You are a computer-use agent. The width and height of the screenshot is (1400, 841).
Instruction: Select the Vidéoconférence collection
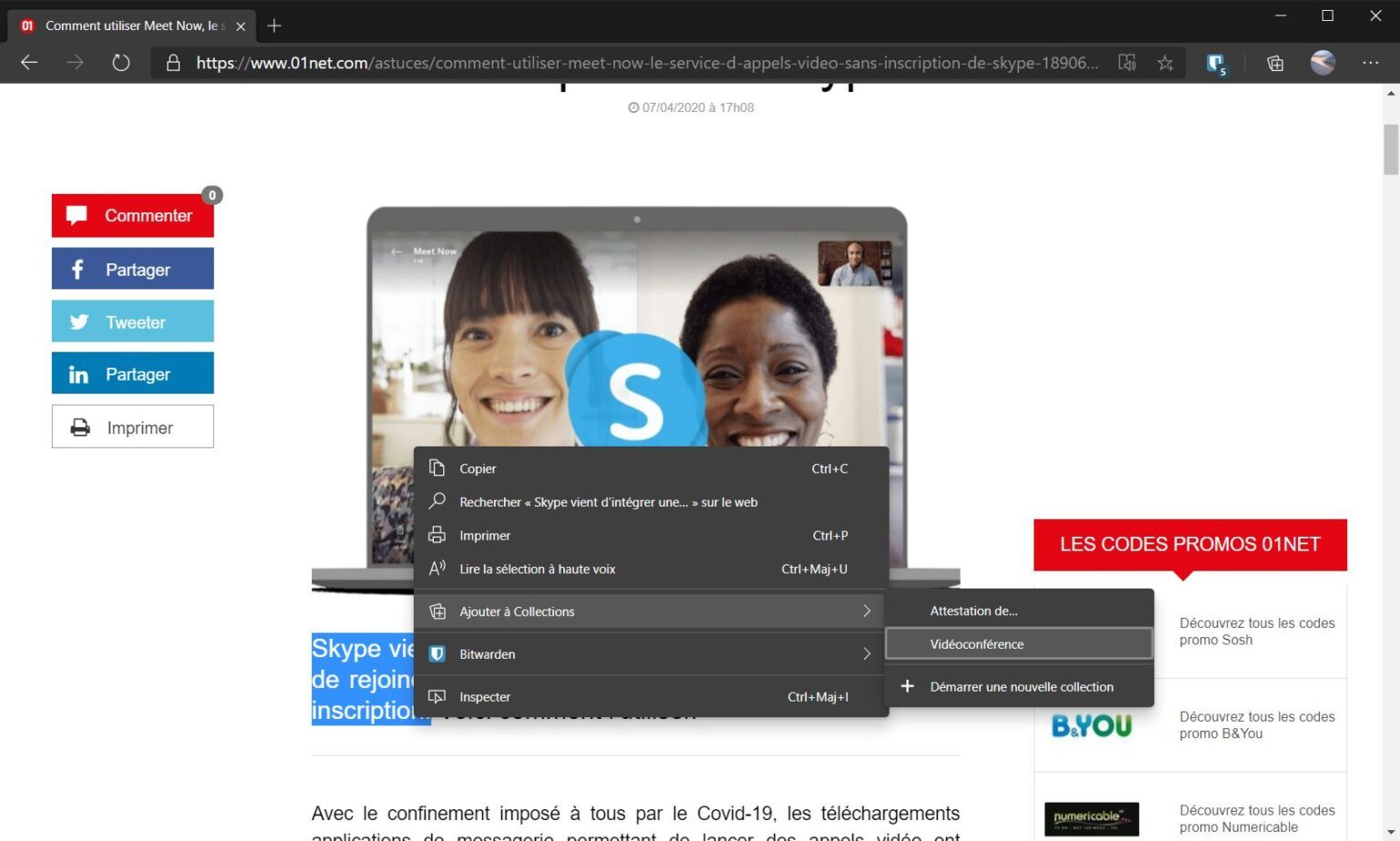pos(1020,644)
